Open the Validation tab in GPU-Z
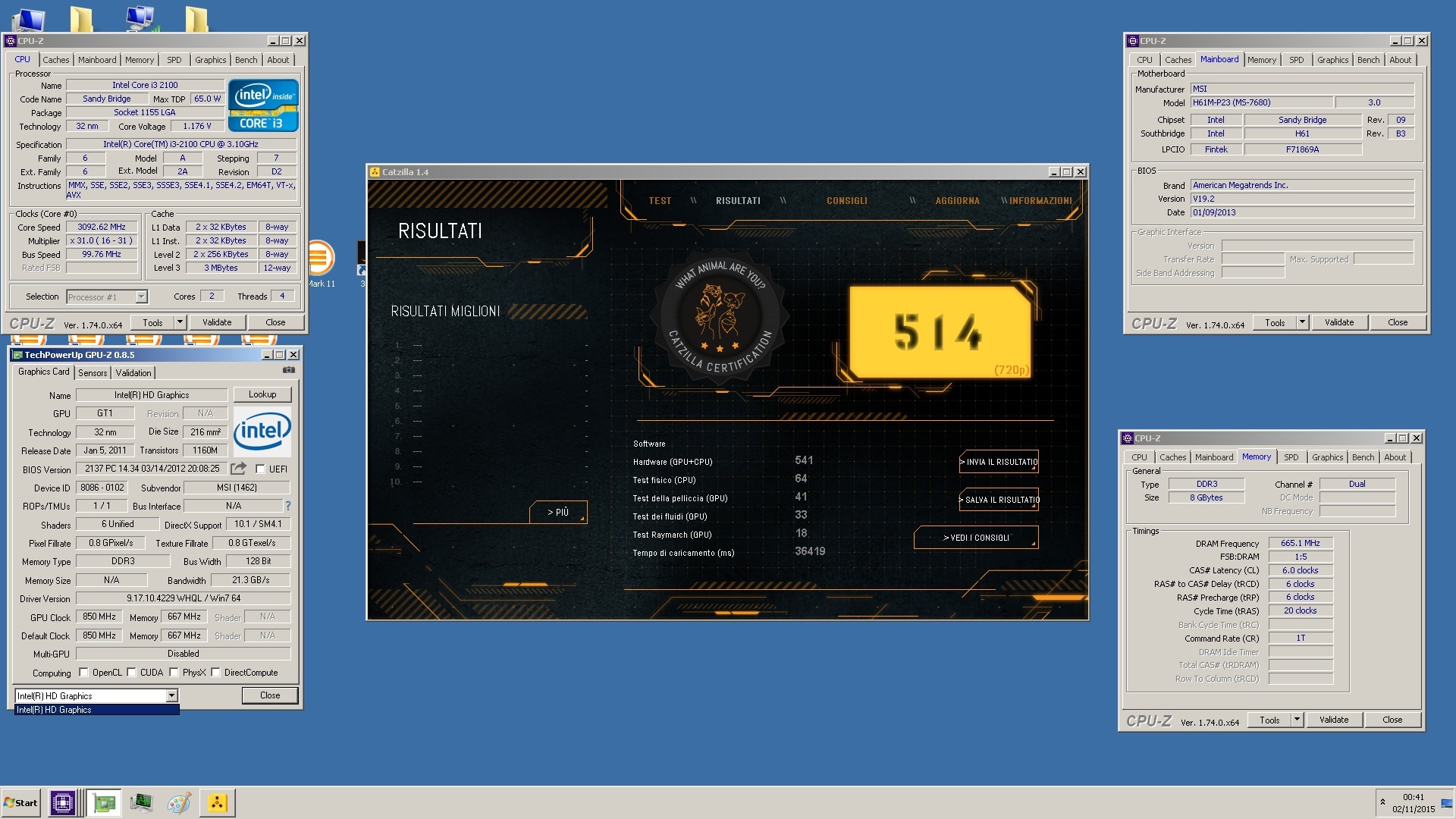Viewport: 1456px width, 819px height. point(133,372)
